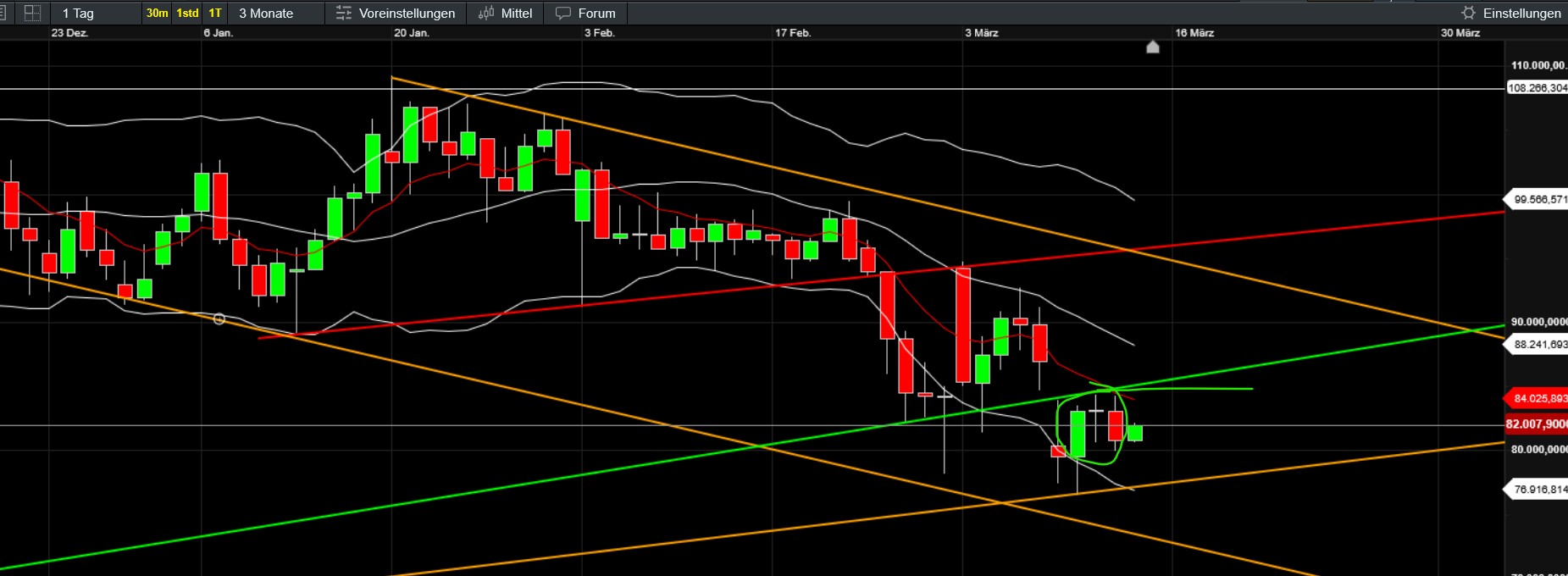Click the 3 März date label
The width and height of the screenshot is (1568, 576).
[x=982, y=33]
